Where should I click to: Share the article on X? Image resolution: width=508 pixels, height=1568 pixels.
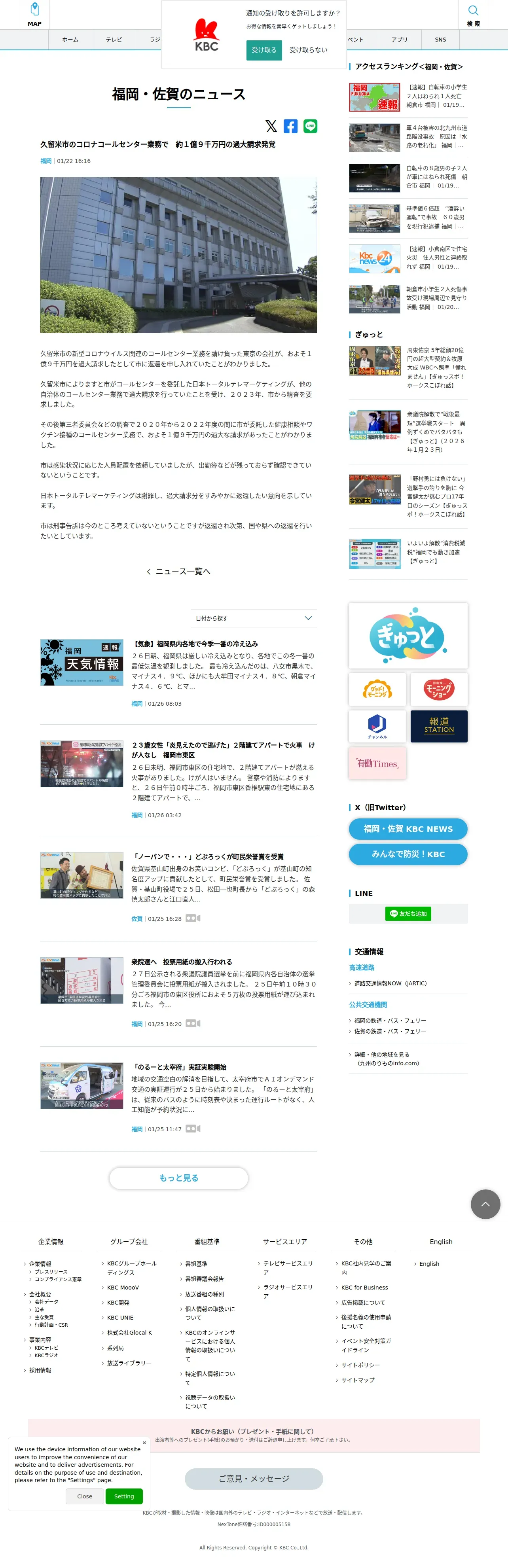tap(271, 126)
